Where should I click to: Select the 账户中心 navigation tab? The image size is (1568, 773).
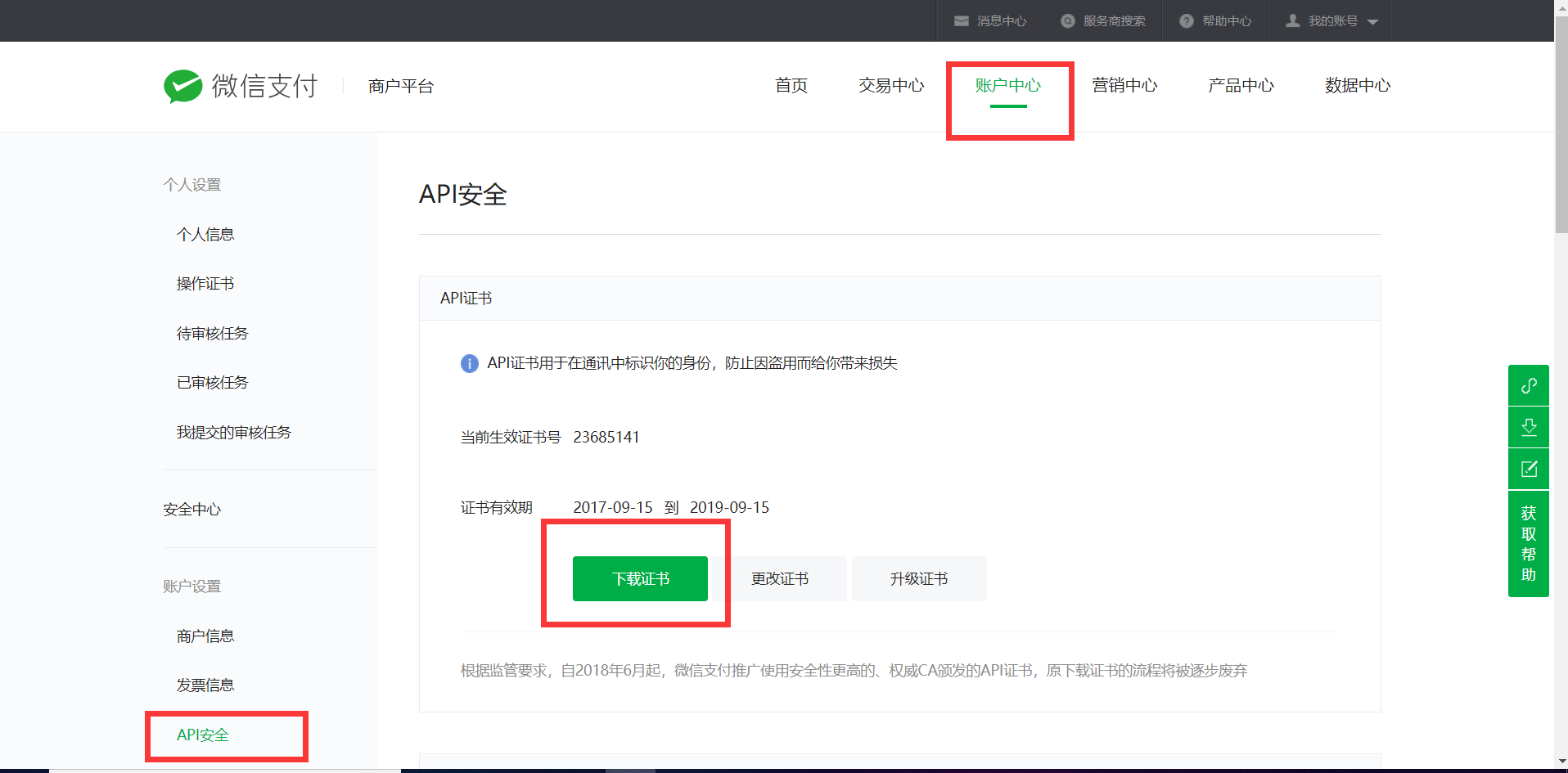(1008, 85)
